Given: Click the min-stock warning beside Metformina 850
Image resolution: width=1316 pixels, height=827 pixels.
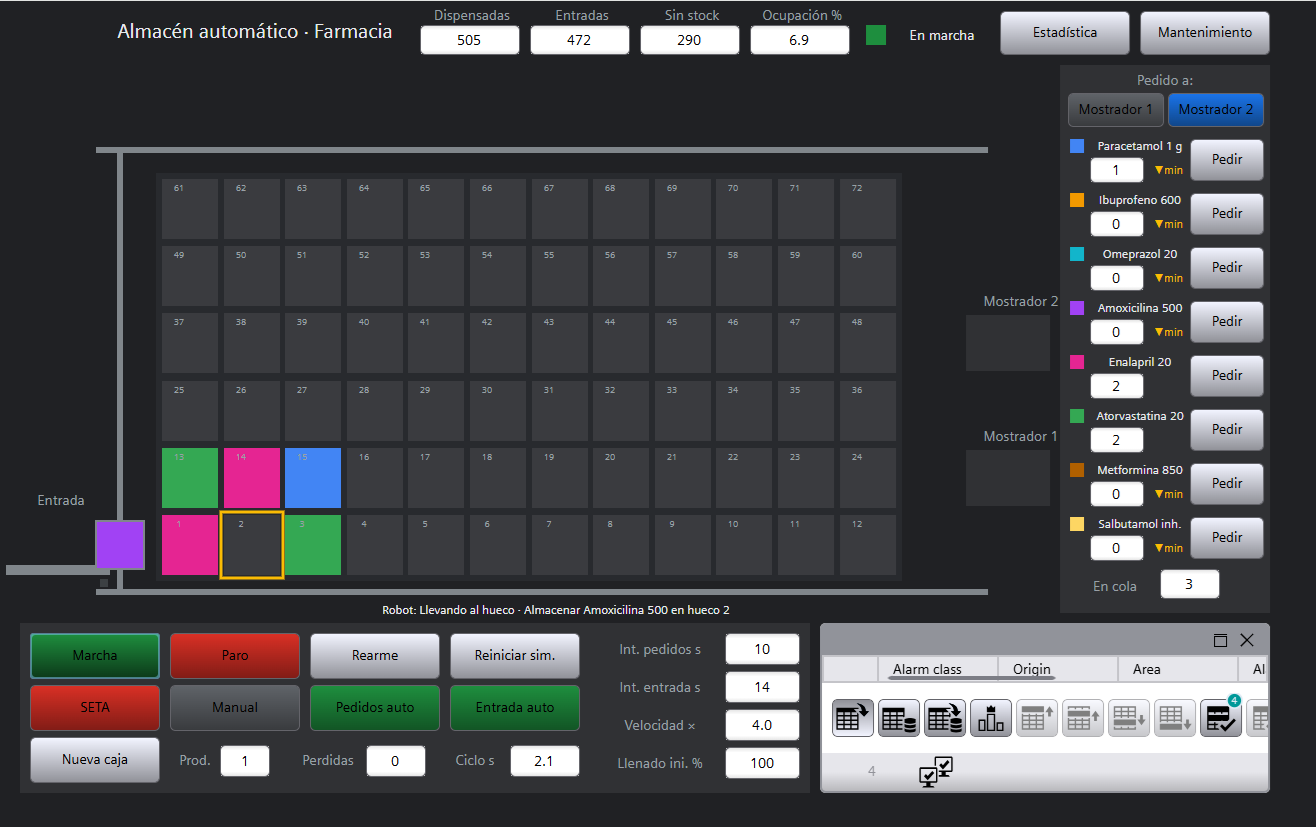Looking at the screenshot, I should point(1168,494).
